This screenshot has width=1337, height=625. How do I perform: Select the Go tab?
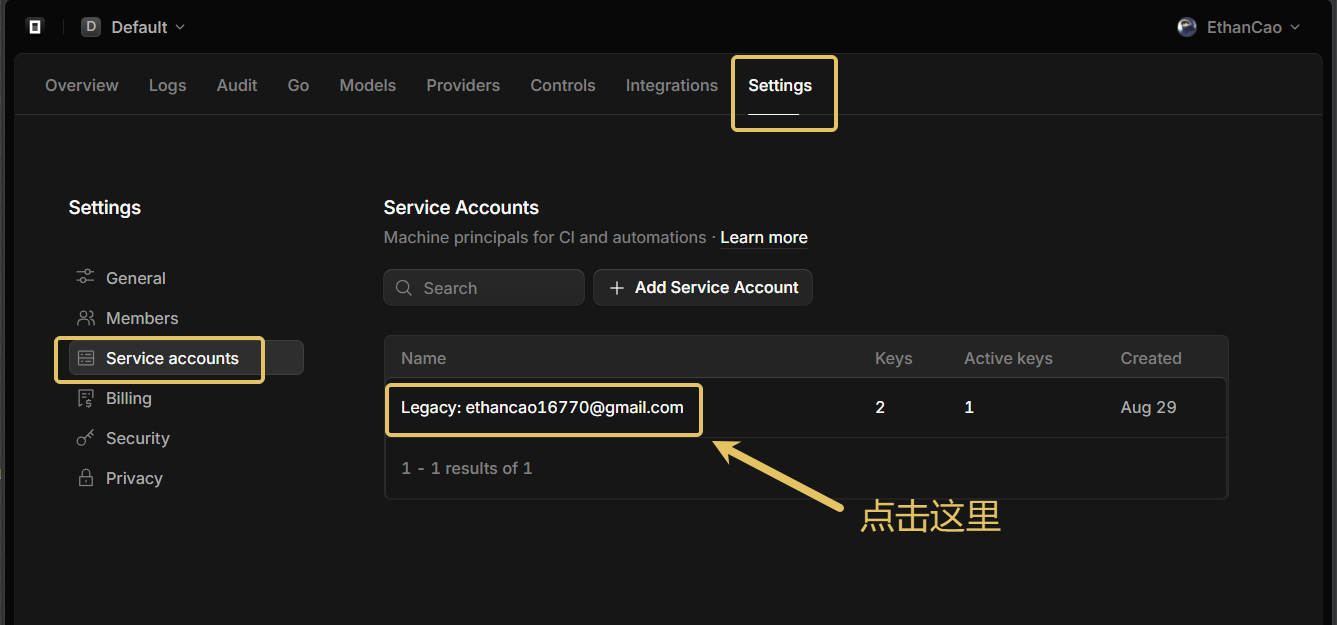click(298, 85)
